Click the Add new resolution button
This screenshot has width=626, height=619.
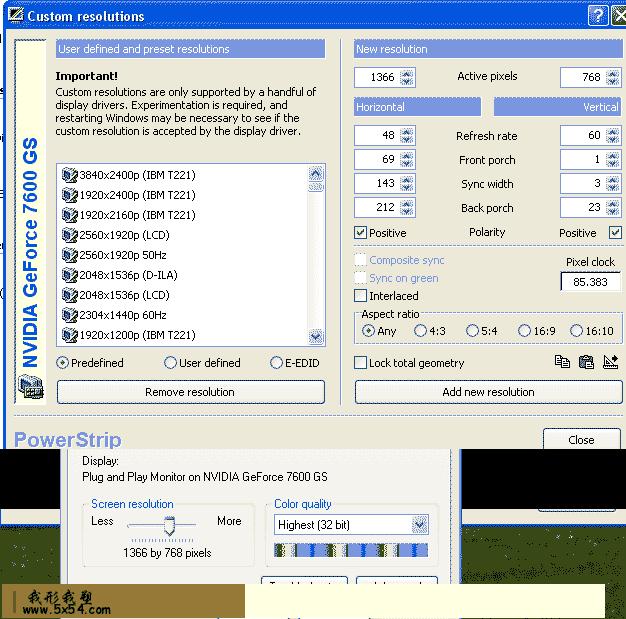[488, 392]
